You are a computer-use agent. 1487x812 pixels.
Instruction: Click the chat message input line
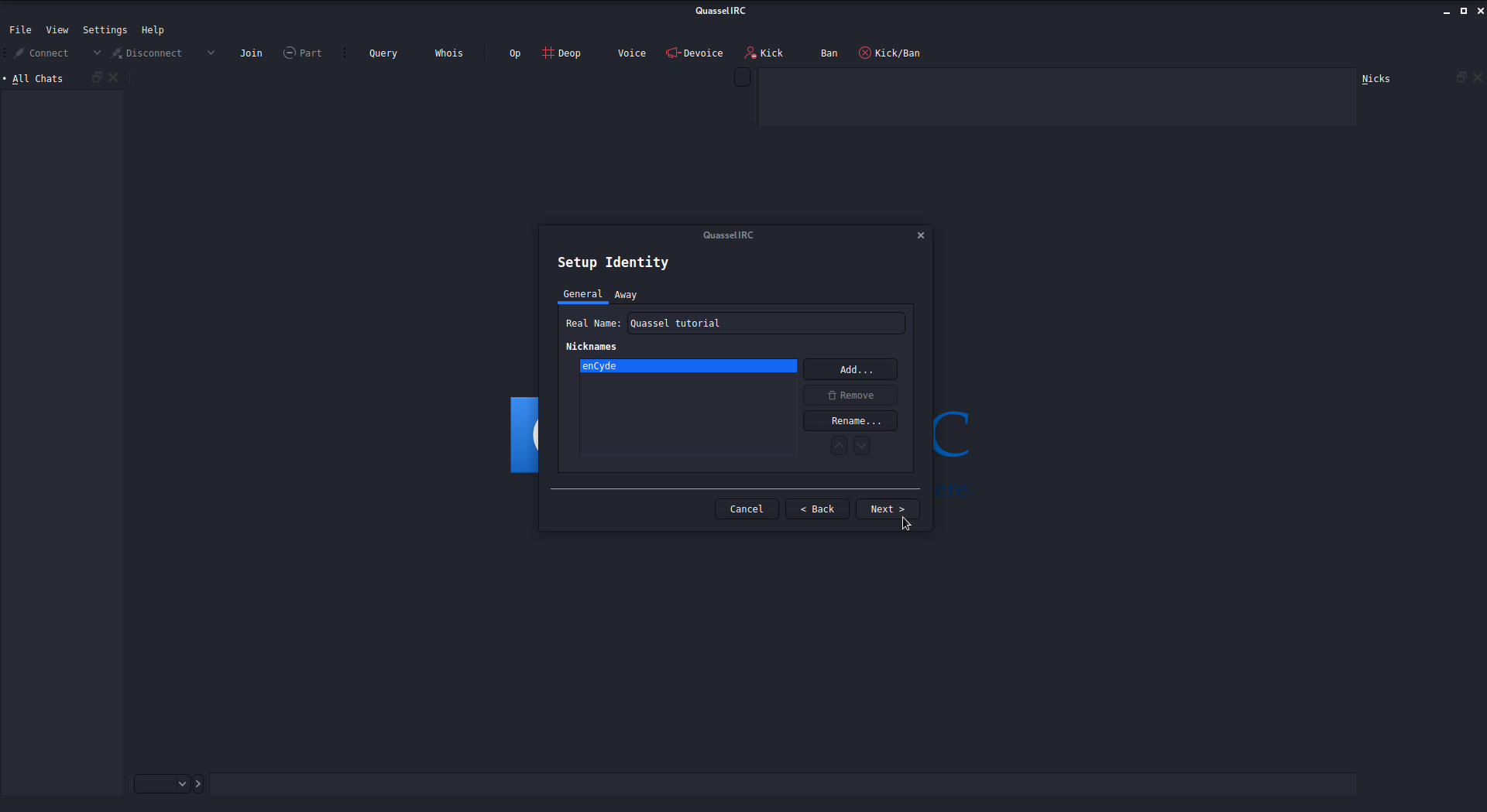pyautogui.click(x=782, y=784)
